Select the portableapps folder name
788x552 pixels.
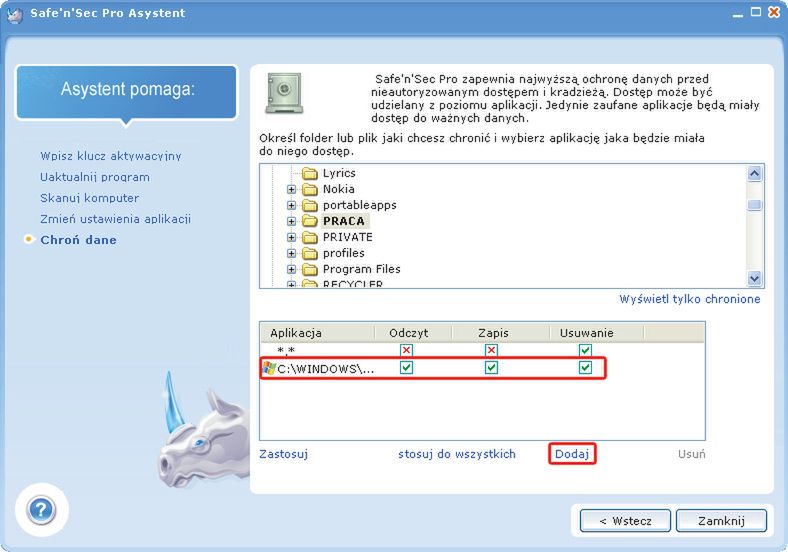(x=360, y=206)
